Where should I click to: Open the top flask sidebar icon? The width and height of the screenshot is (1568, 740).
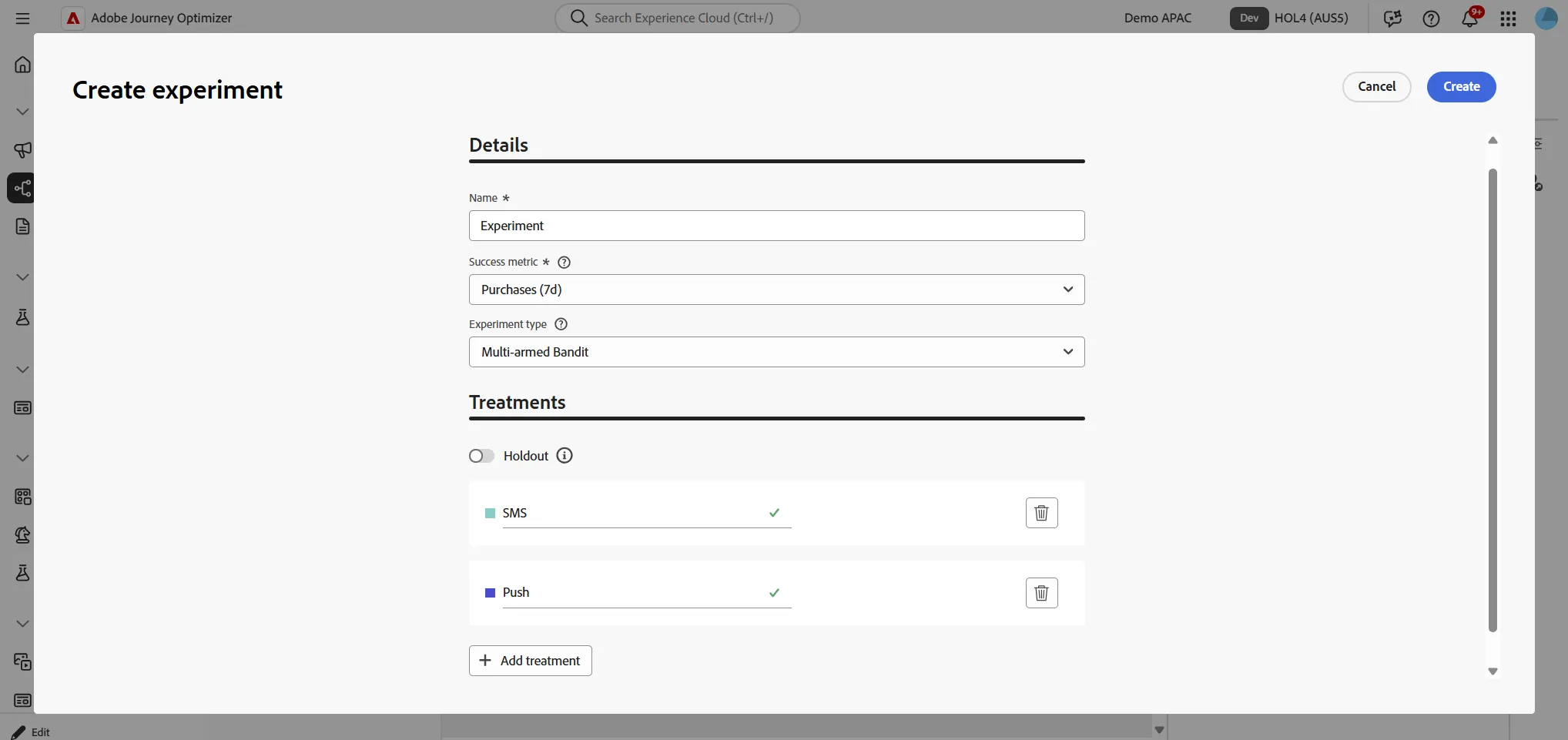22,317
